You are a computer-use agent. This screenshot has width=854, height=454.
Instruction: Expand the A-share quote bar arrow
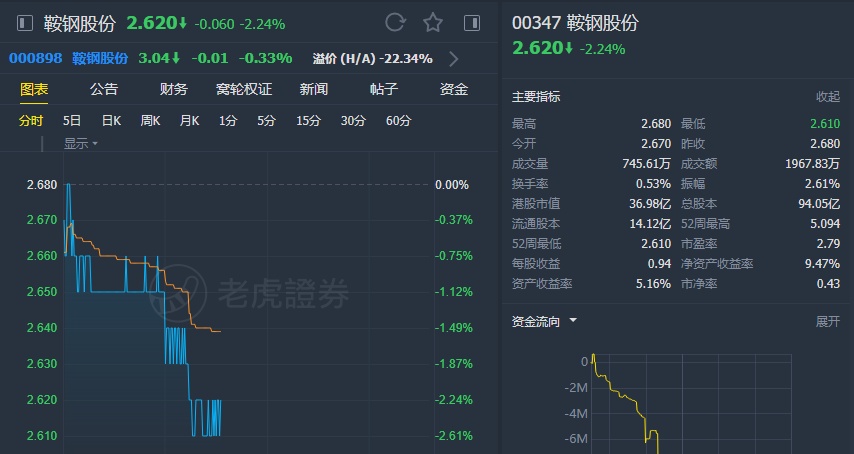[454, 58]
